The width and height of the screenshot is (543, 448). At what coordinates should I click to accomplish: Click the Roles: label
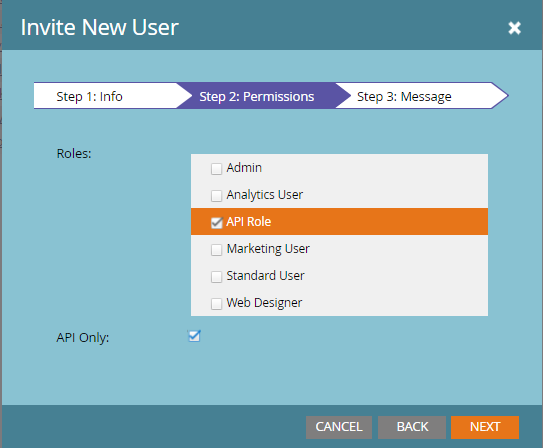74,153
